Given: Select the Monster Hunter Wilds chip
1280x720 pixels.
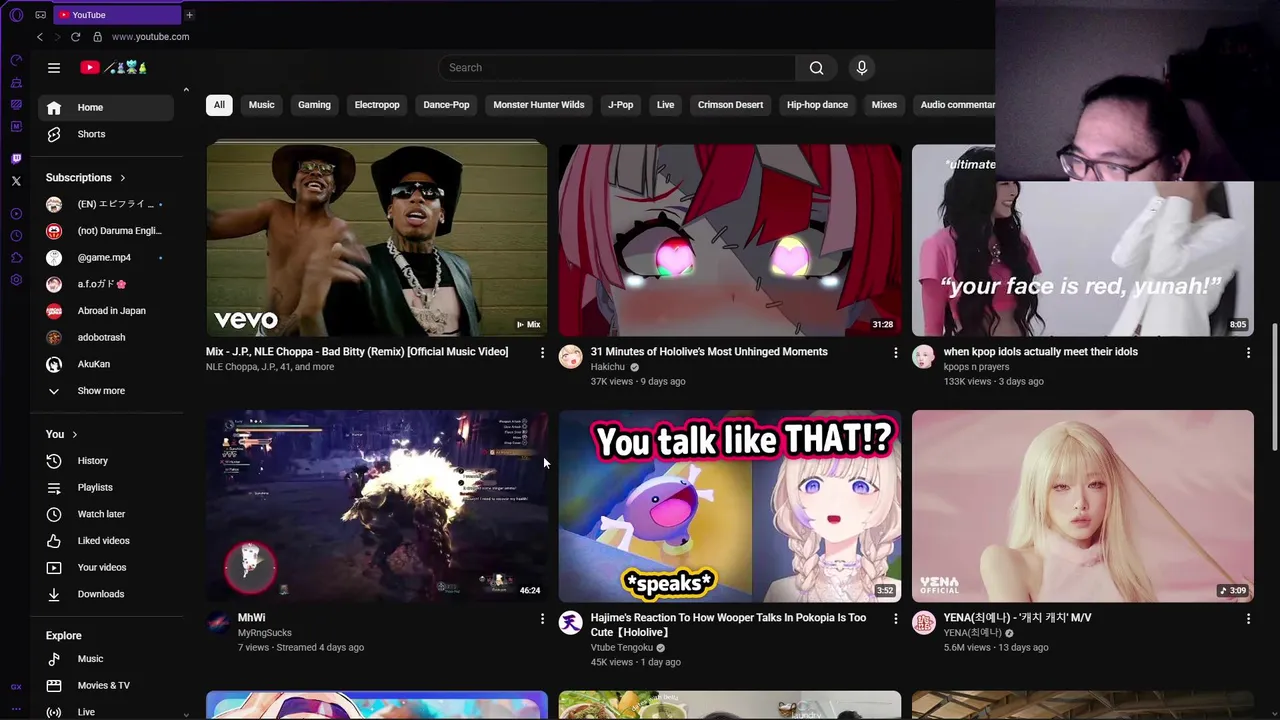Looking at the screenshot, I should tap(538, 105).
